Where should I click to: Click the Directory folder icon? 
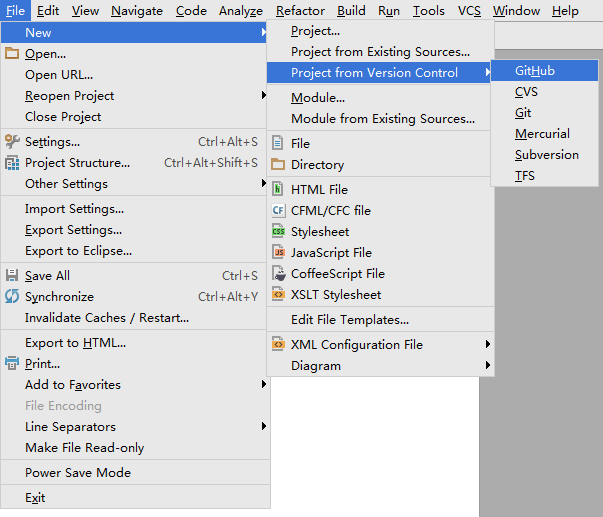pos(278,164)
